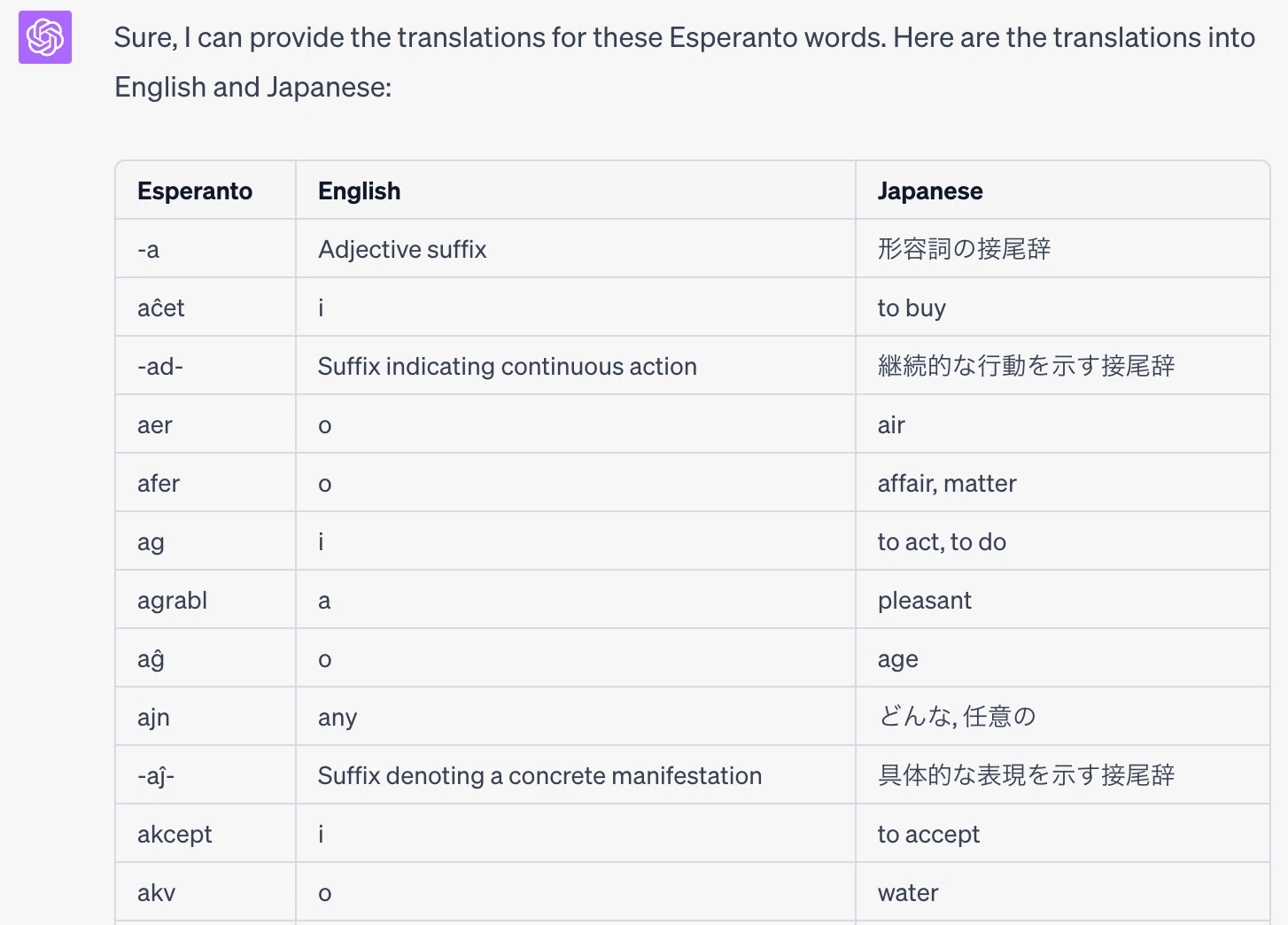Click the 'pleasant' translation cell
Image resolution: width=1288 pixels, height=925 pixels.
1062,600
